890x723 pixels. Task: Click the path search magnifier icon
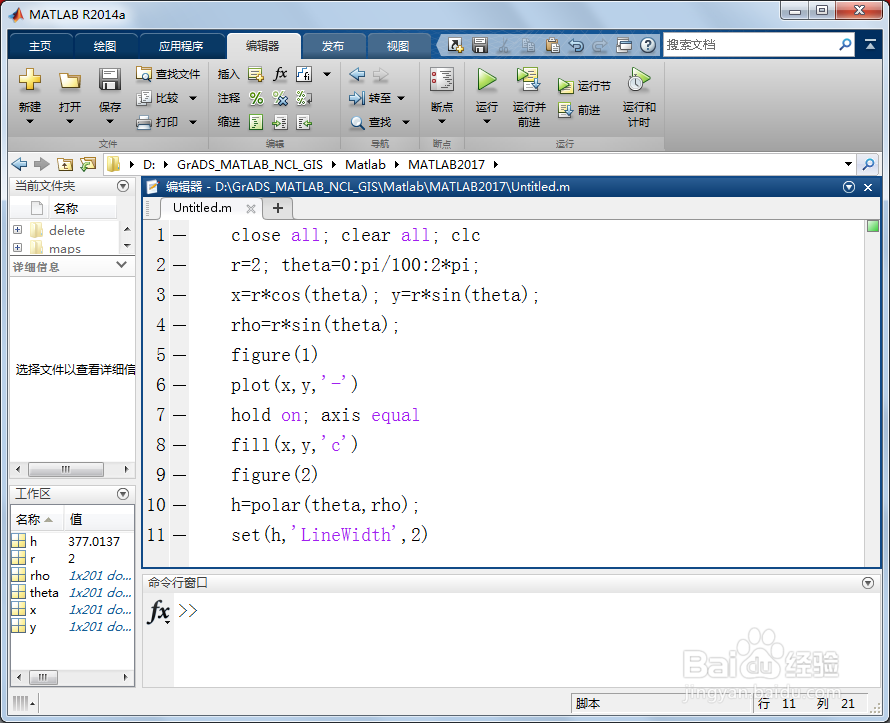click(868, 165)
